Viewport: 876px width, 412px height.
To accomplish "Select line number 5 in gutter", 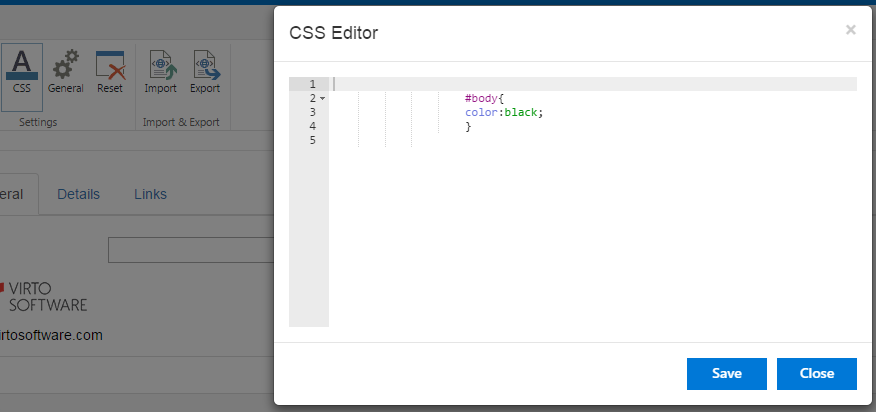I will pyautogui.click(x=312, y=140).
